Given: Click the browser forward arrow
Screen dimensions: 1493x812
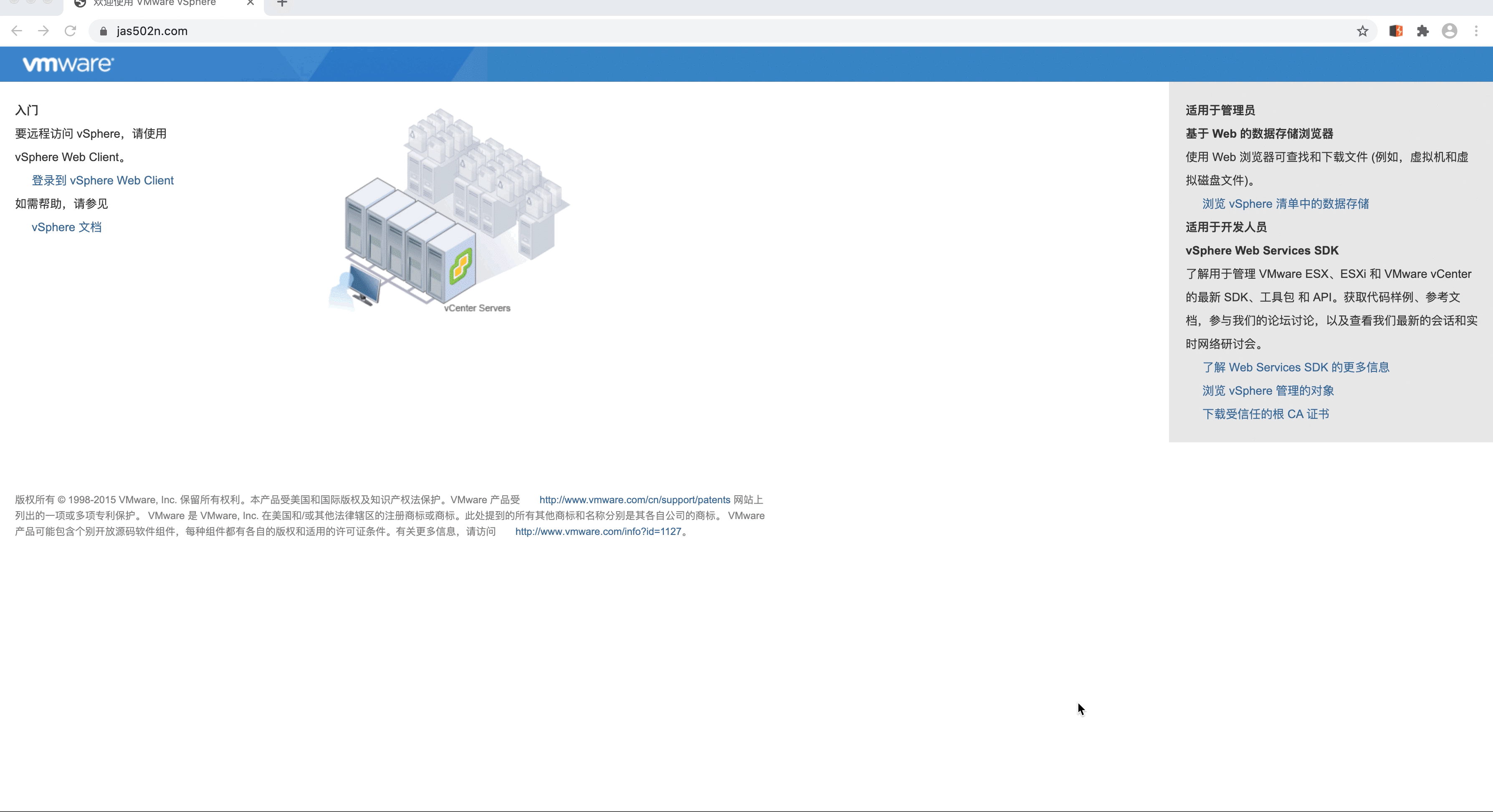Looking at the screenshot, I should click(x=43, y=31).
